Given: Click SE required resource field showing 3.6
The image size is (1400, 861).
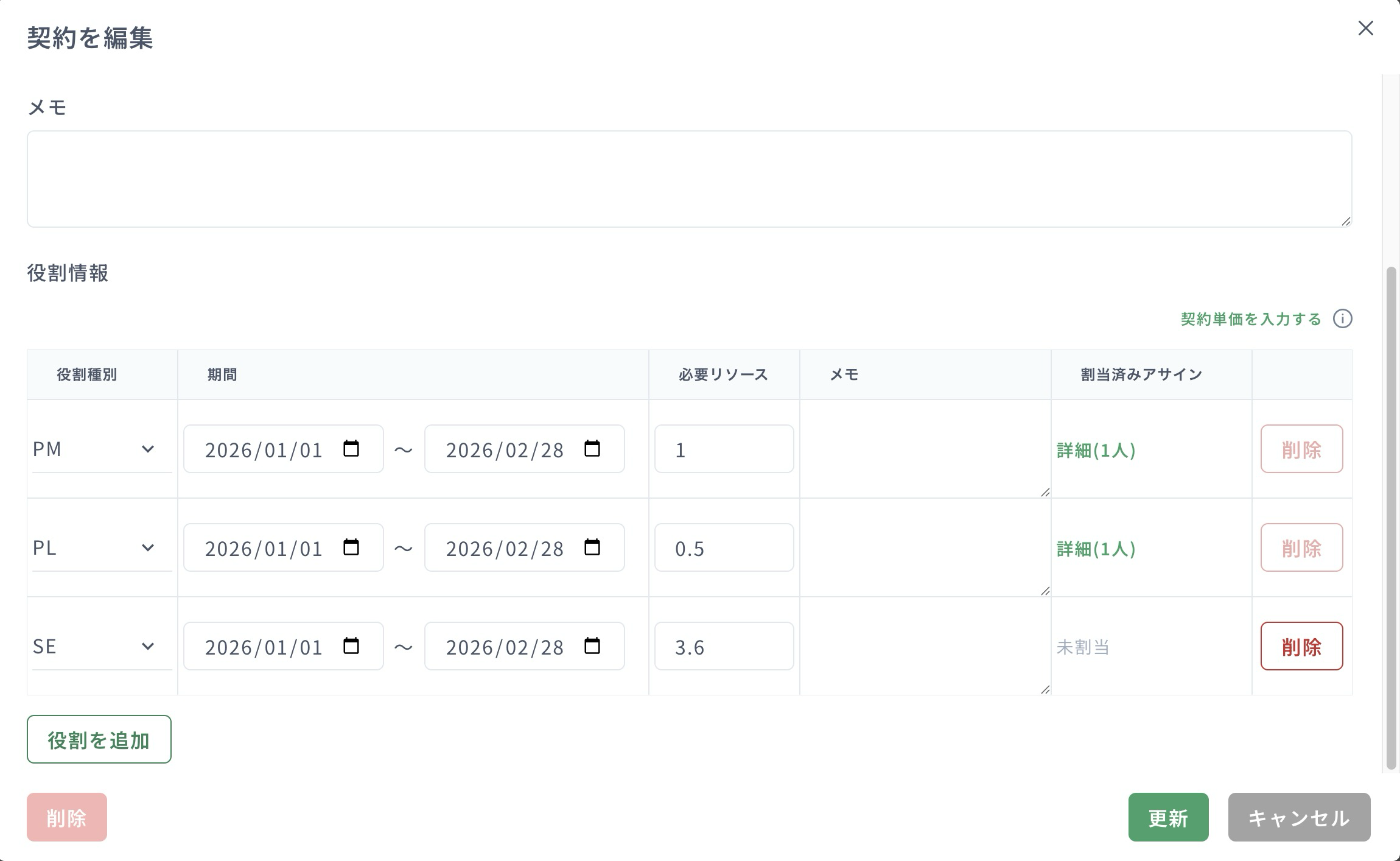Looking at the screenshot, I should pyautogui.click(x=724, y=646).
